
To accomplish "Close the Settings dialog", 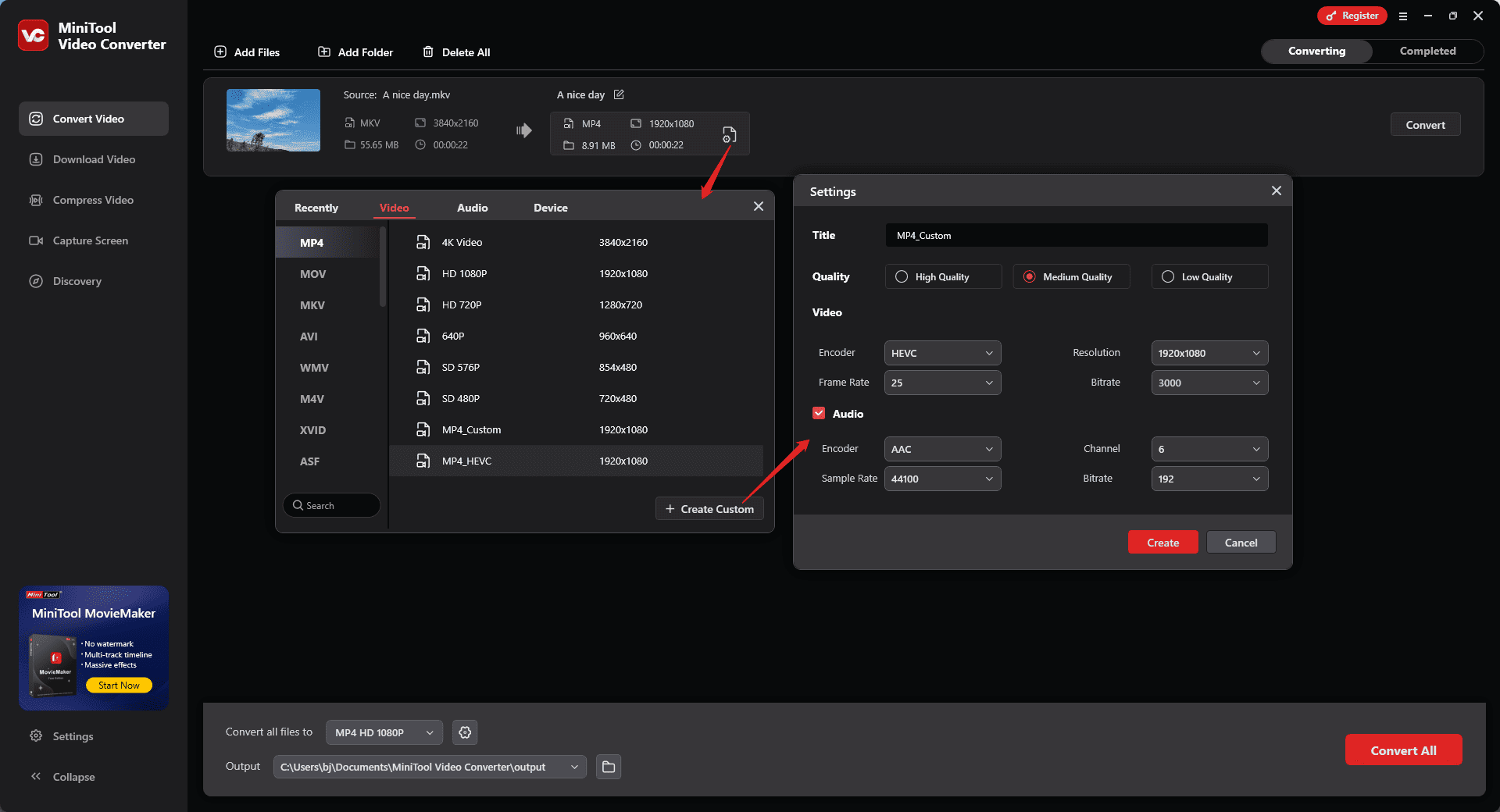I will 1277,191.
